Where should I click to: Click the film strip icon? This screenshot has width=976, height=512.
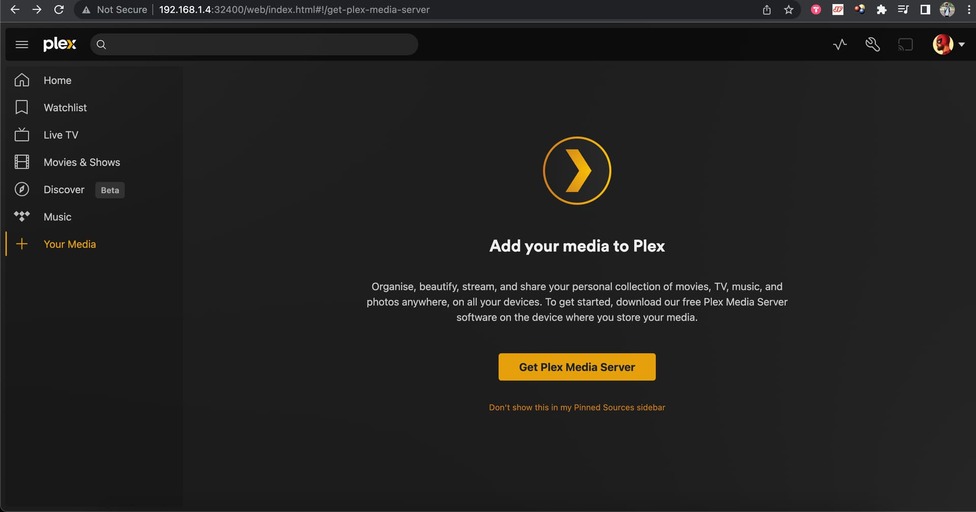(22, 162)
